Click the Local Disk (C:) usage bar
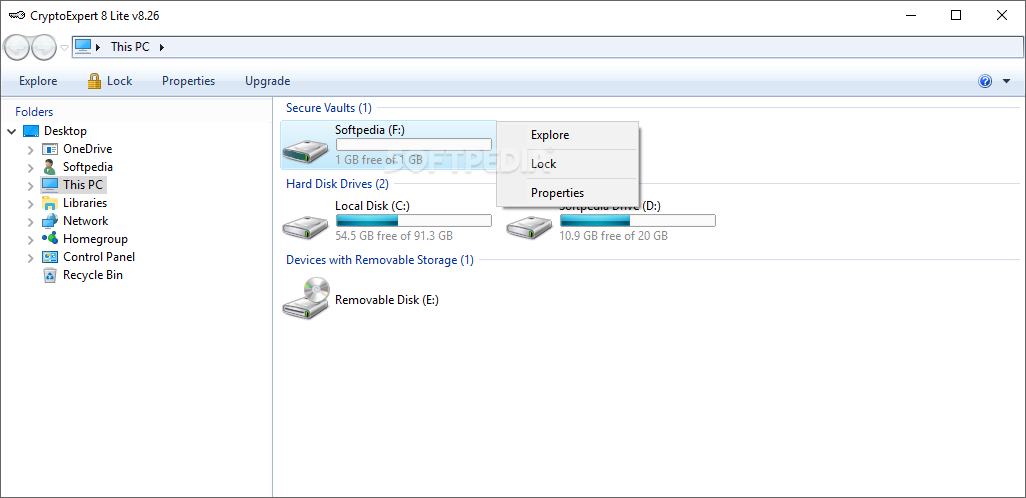The image size is (1026, 498). pyautogui.click(x=414, y=221)
